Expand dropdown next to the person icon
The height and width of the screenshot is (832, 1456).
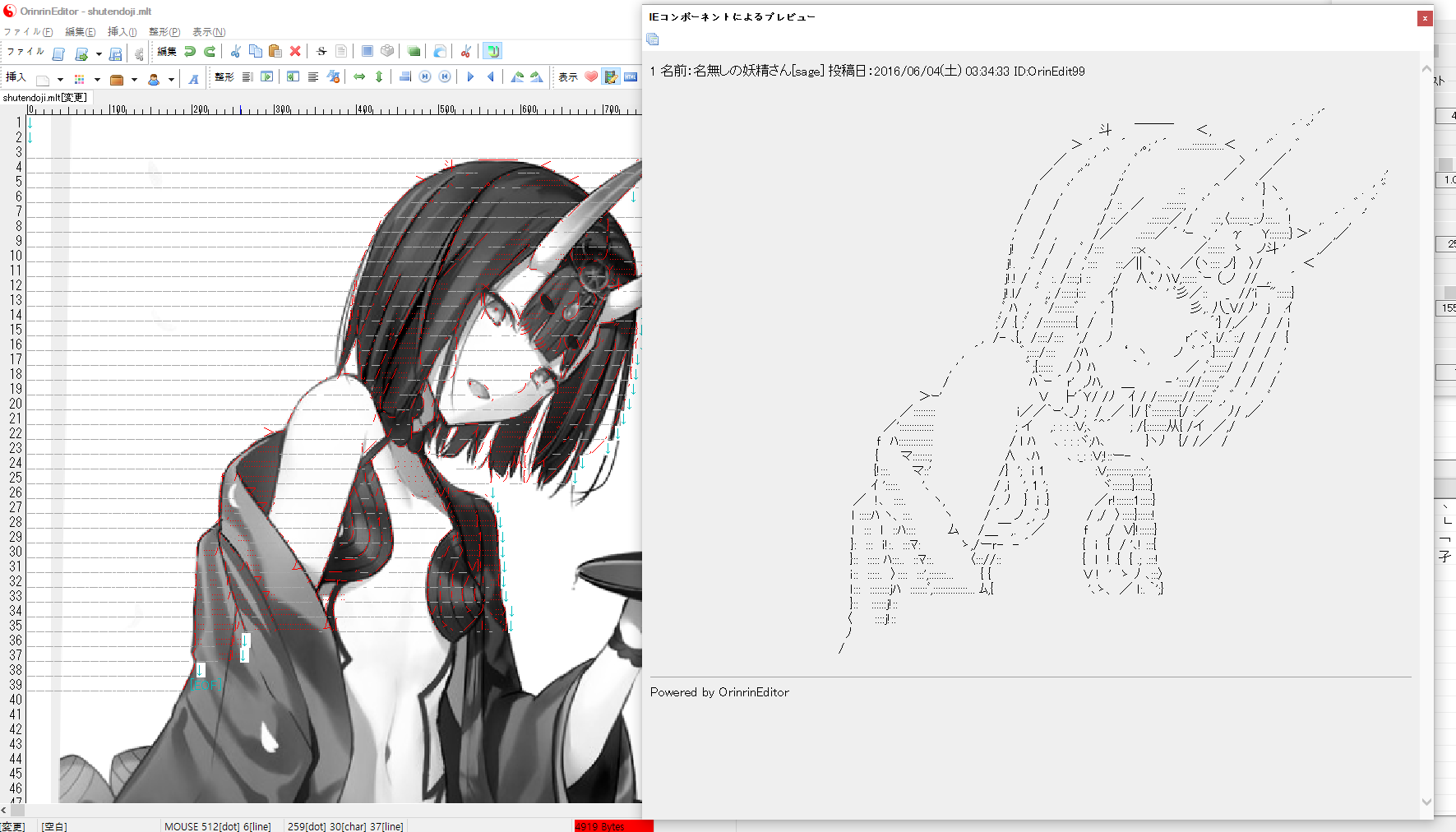pyautogui.click(x=171, y=80)
